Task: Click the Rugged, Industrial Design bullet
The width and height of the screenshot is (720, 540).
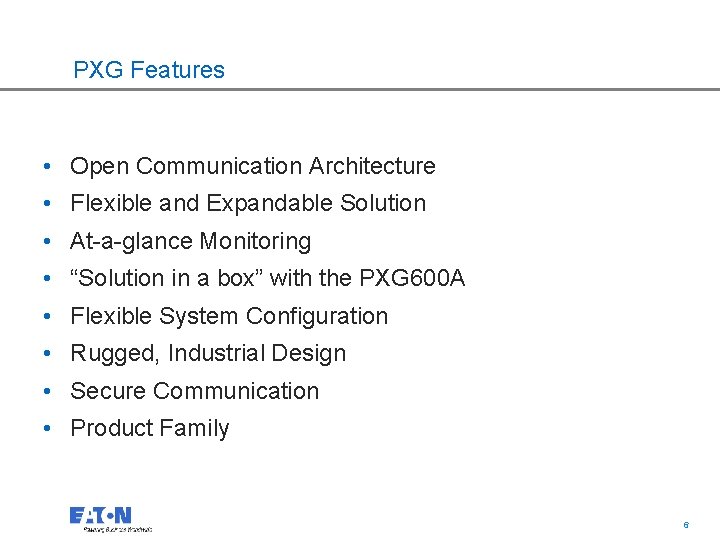Action: [208, 354]
